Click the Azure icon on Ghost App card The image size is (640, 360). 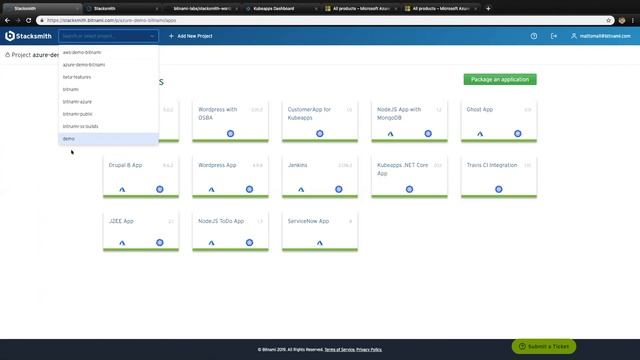480,133
